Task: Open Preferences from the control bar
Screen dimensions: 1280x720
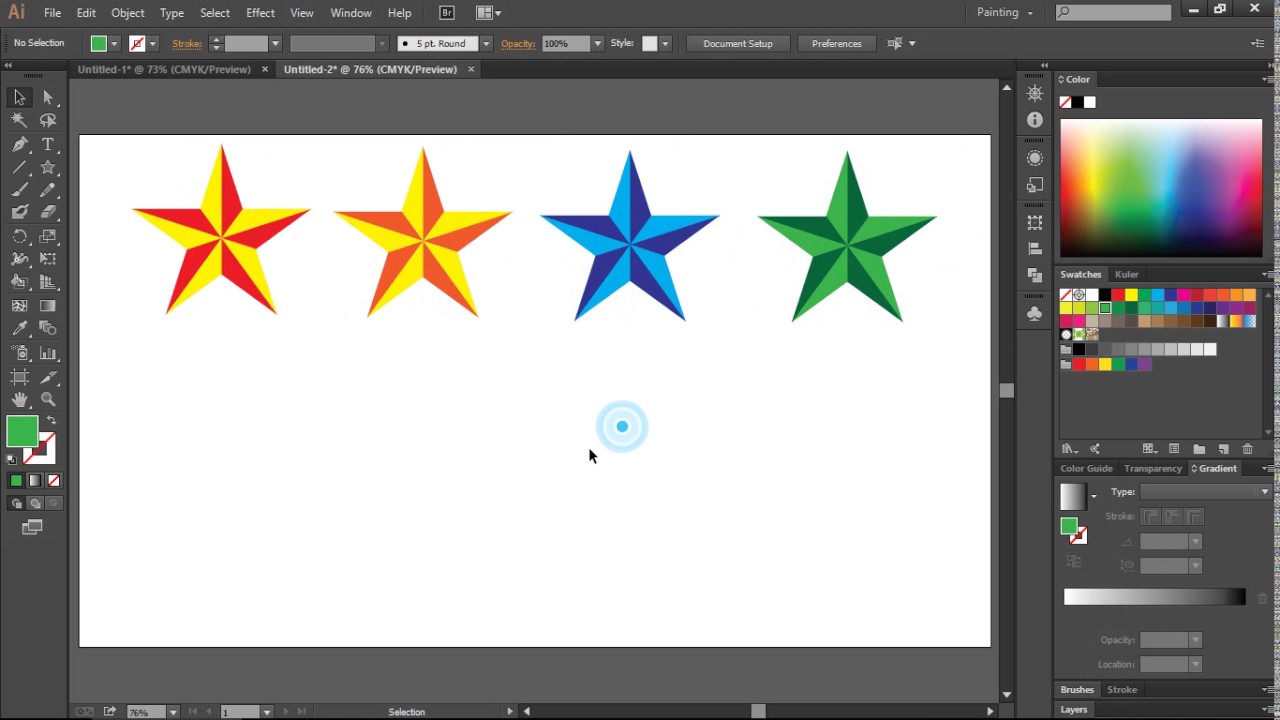Action: click(836, 44)
